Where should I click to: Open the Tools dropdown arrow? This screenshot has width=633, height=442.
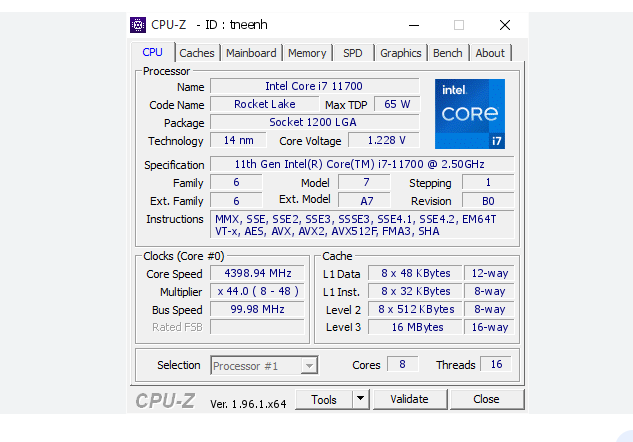click(x=361, y=399)
